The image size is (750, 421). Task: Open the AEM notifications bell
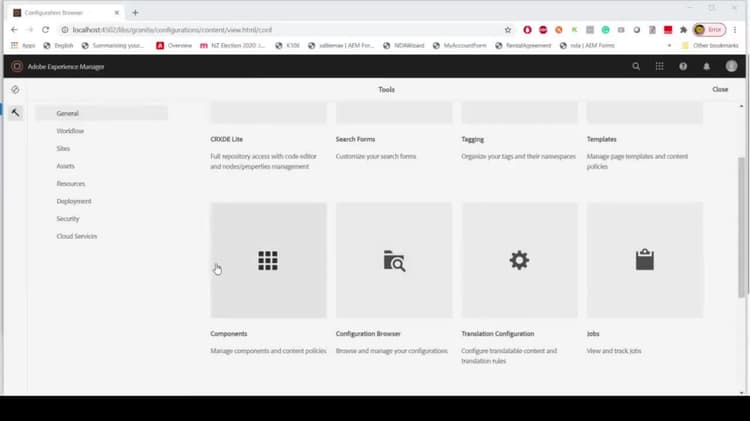click(x=706, y=66)
